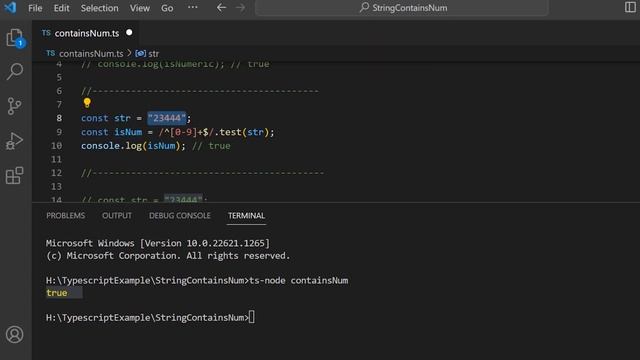Click the regex /^[0-9]+$/ on line 9
The image size is (640, 360).
[186, 132]
